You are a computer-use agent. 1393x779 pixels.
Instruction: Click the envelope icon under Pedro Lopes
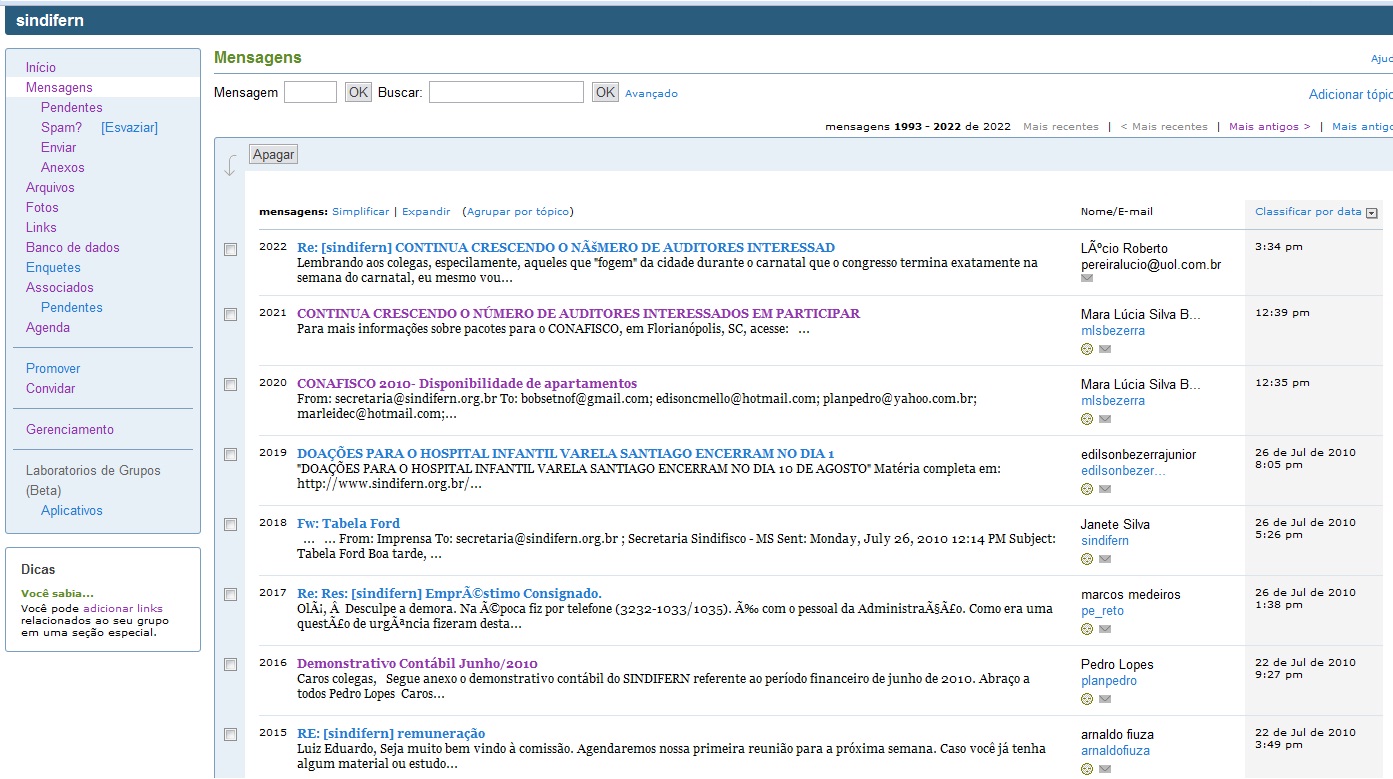pos(1105,699)
